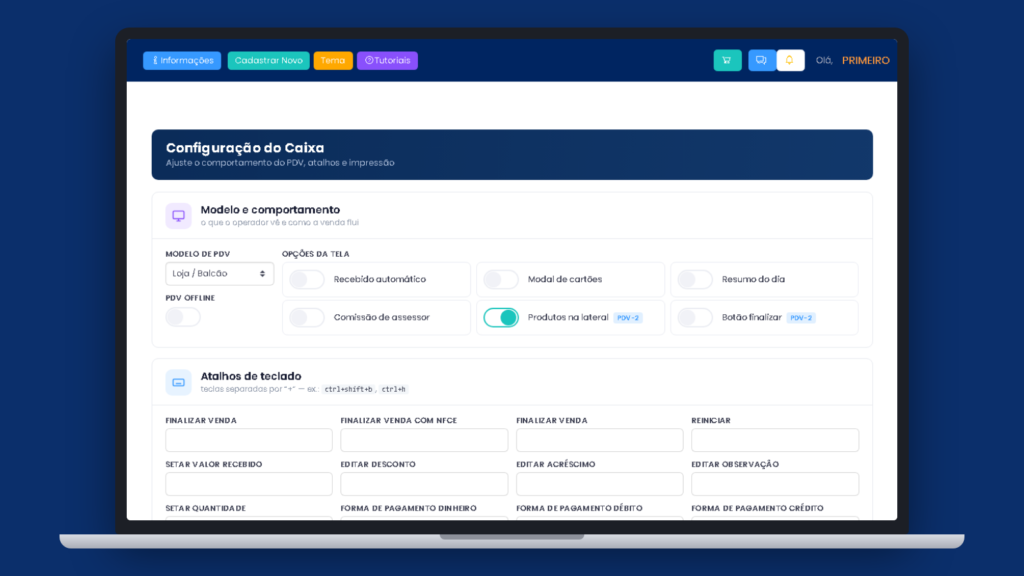The image size is (1024, 576).
Task: Focus the first Finalizar Venda shortcut field
Action: (x=249, y=440)
